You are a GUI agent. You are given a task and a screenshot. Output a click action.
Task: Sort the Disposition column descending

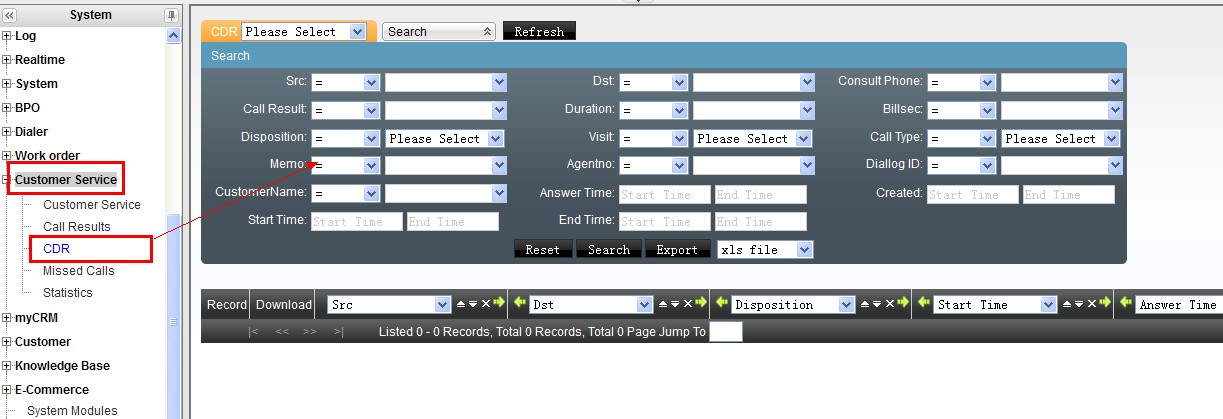tap(876, 304)
